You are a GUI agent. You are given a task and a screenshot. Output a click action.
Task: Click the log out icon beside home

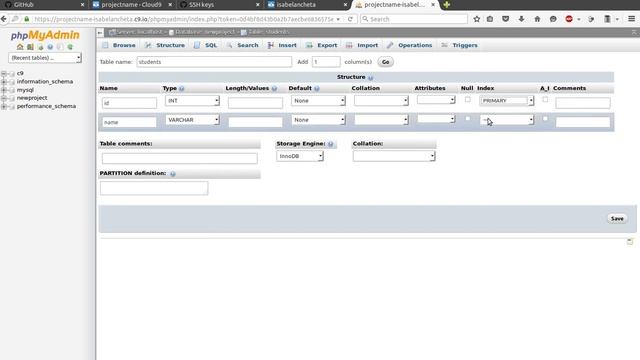tap(30, 47)
